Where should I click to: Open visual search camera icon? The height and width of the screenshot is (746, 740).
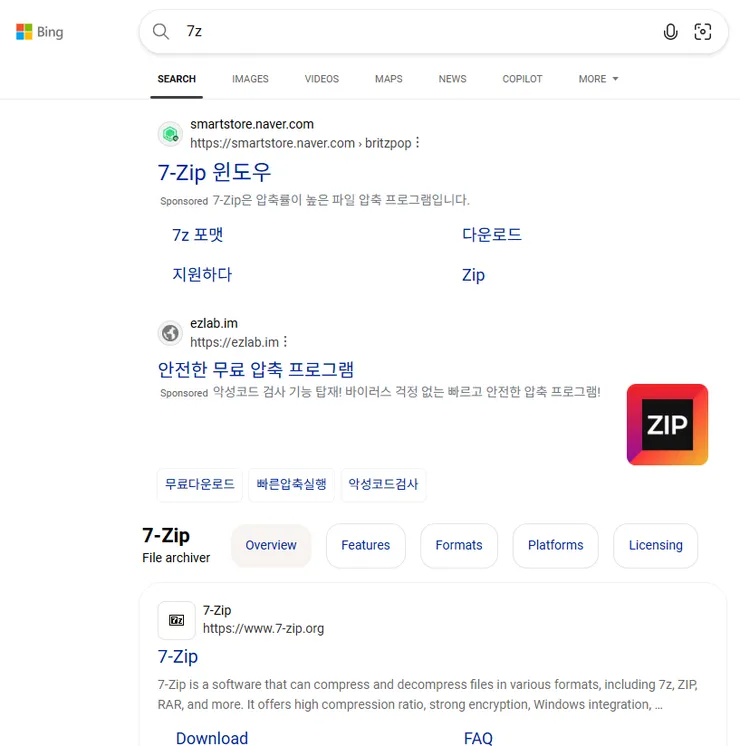click(702, 32)
